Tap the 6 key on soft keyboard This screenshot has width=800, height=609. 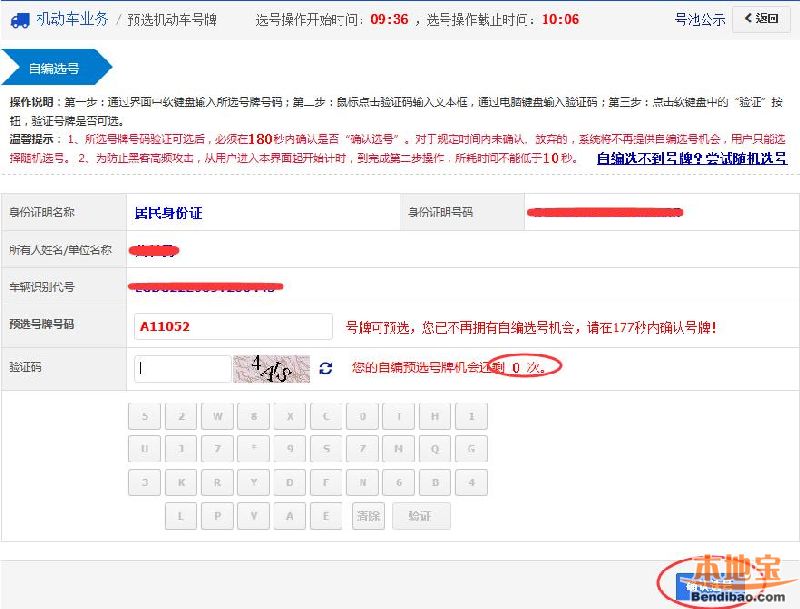398,482
